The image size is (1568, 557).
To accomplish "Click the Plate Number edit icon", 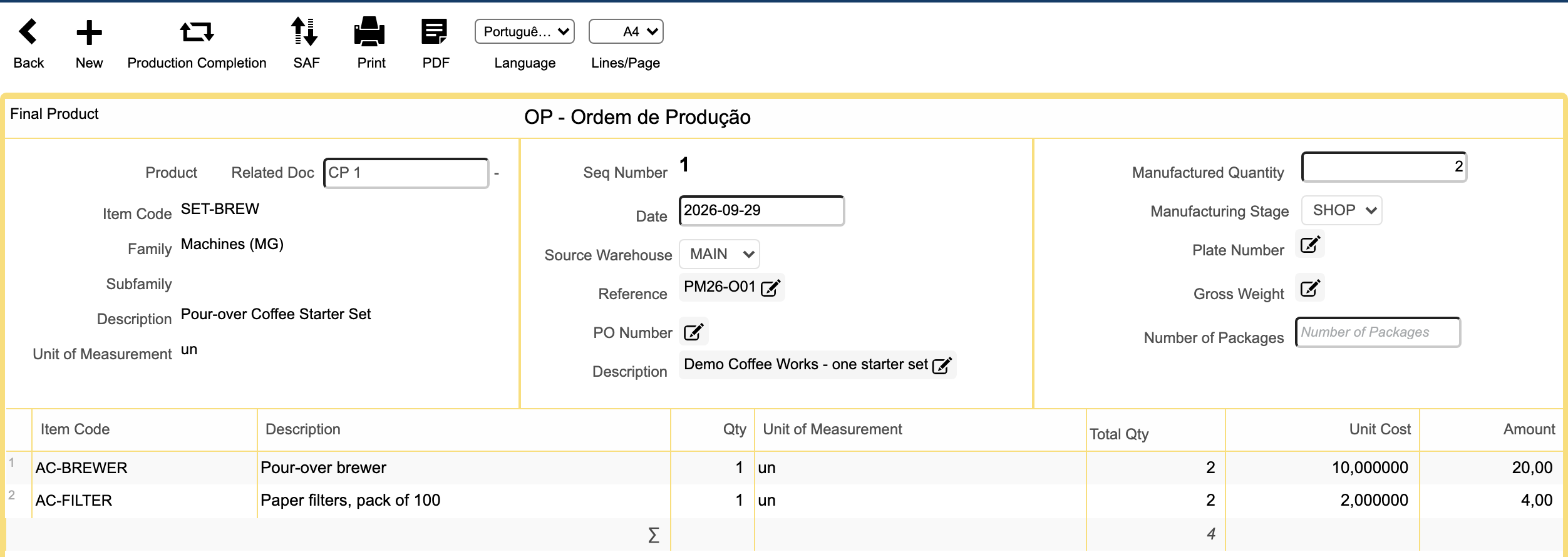I will 1310,244.
